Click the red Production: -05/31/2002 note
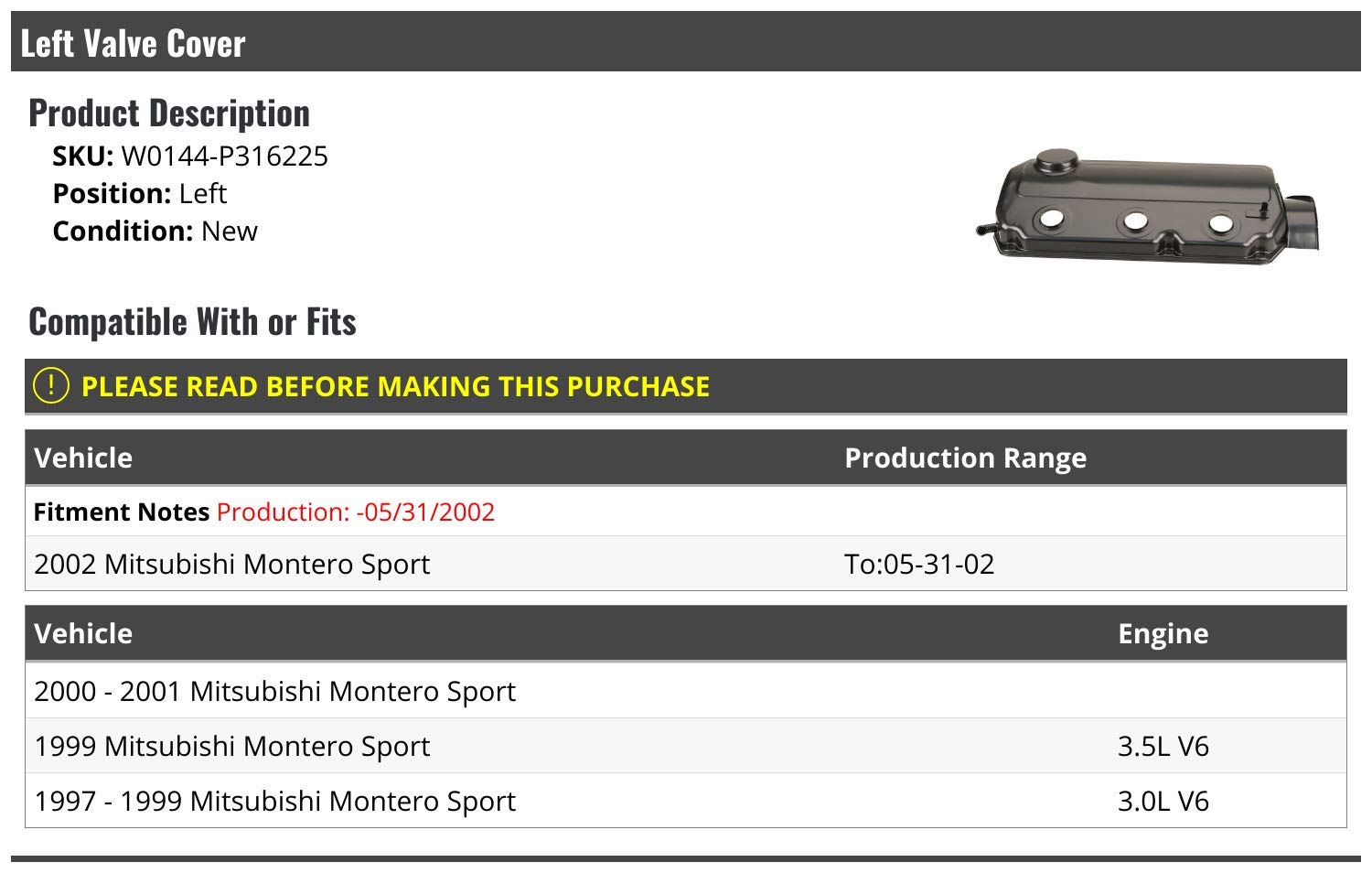Image resolution: width=1372 pixels, height=873 pixels. tap(356, 512)
